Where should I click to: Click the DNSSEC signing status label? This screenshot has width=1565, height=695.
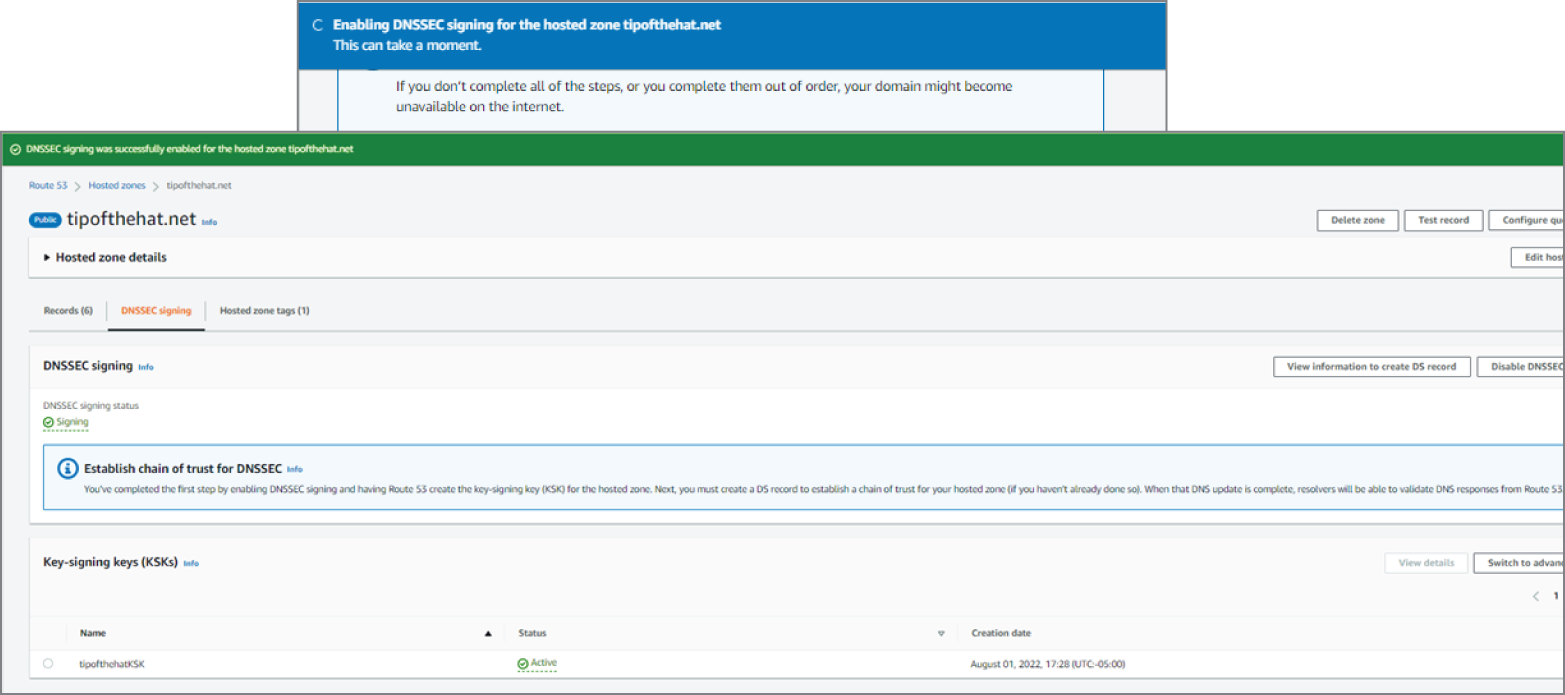point(91,406)
